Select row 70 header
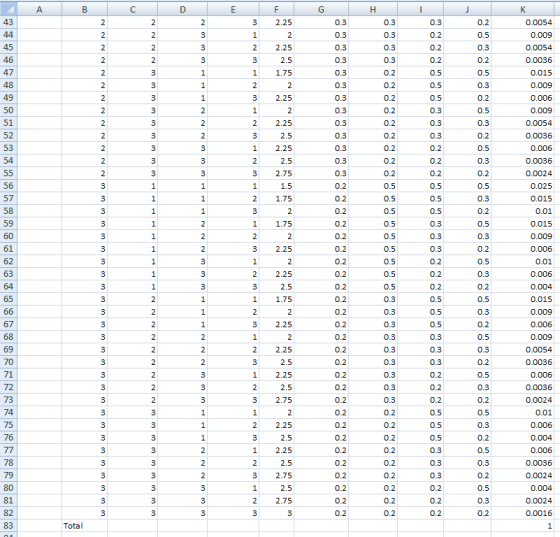The image size is (560, 537). click(9, 362)
